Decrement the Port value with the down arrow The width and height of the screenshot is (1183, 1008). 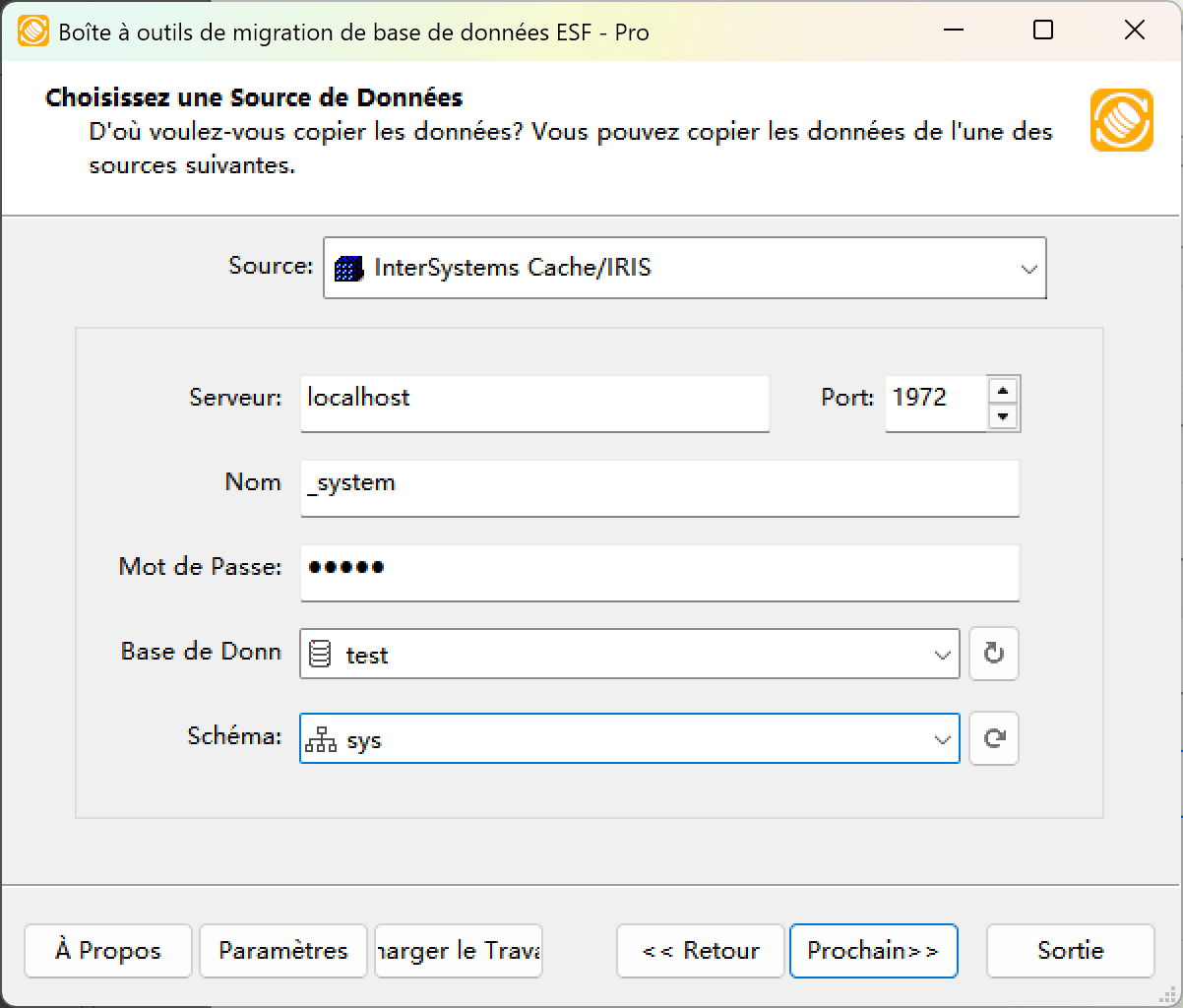click(1003, 416)
